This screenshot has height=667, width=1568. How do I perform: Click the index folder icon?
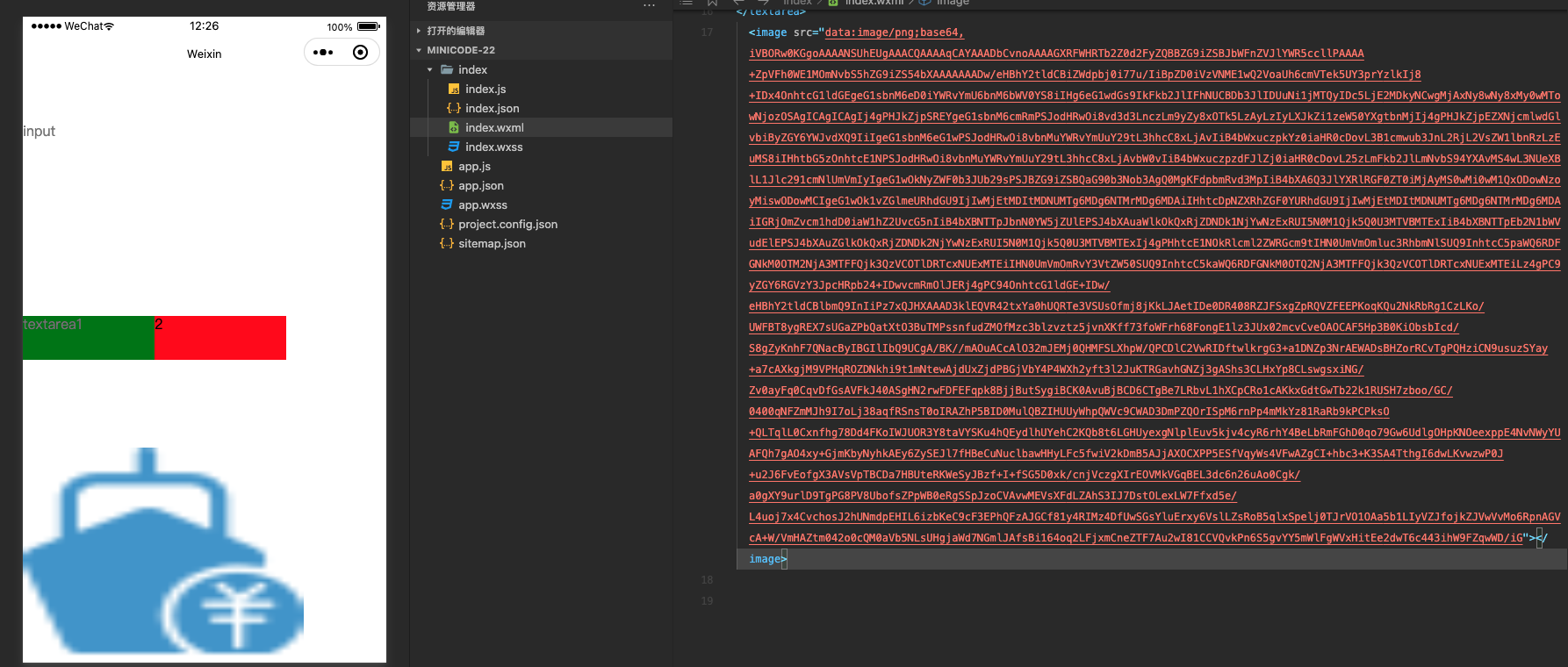(x=447, y=69)
